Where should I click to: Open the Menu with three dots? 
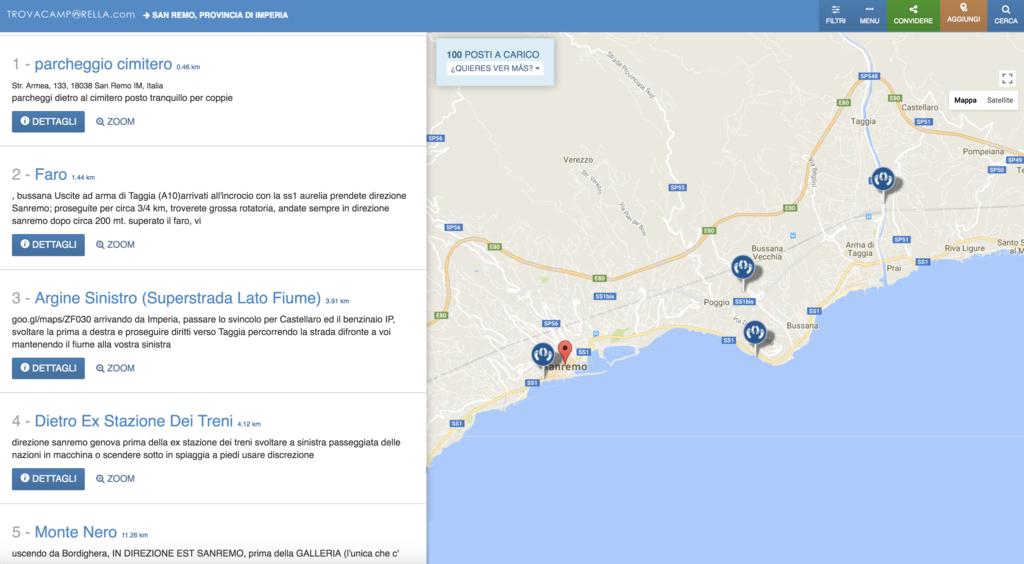click(x=870, y=15)
